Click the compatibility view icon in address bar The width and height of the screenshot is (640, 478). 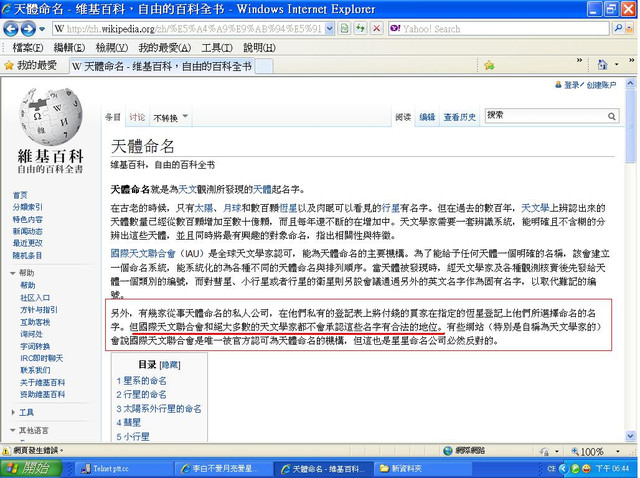pyautogui.click(x=345, y=29)
